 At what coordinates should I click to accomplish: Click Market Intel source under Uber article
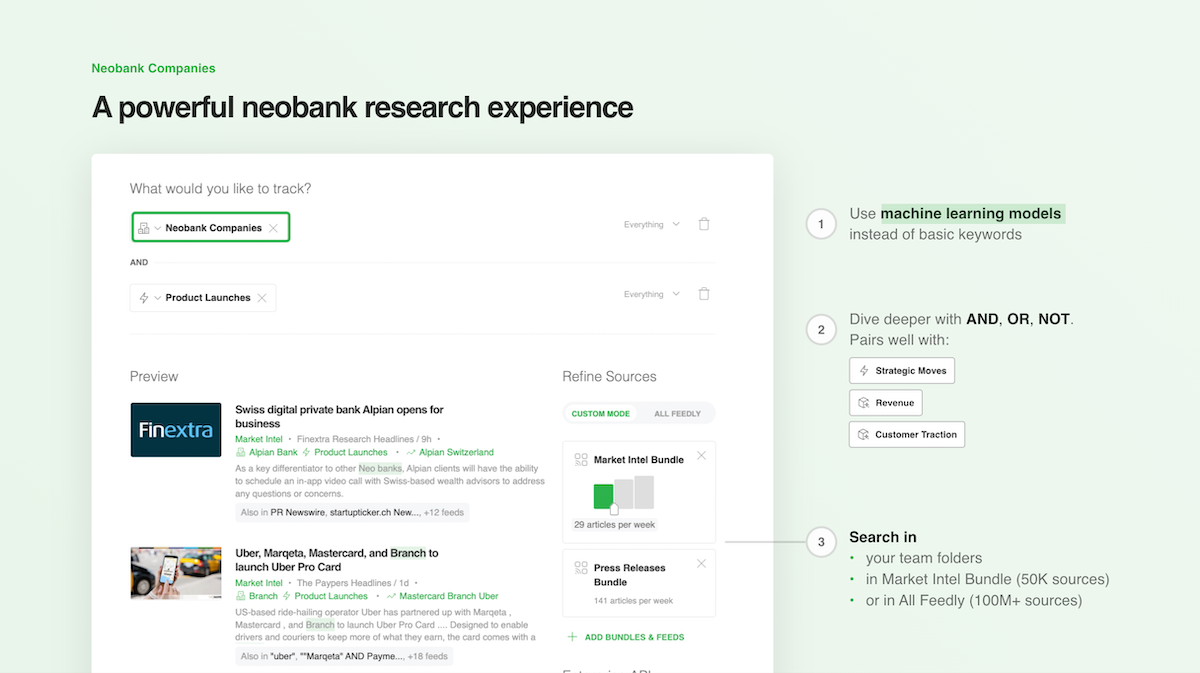pos(259,583)
